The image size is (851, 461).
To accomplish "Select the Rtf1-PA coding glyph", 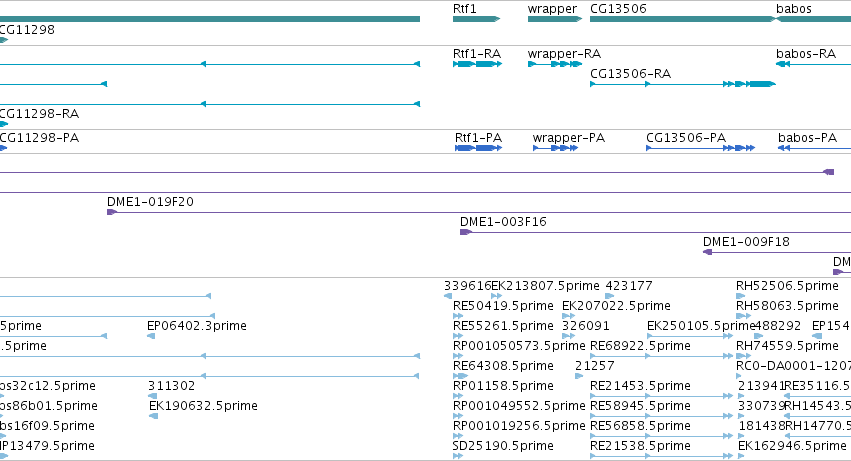I will coord(478,148).
